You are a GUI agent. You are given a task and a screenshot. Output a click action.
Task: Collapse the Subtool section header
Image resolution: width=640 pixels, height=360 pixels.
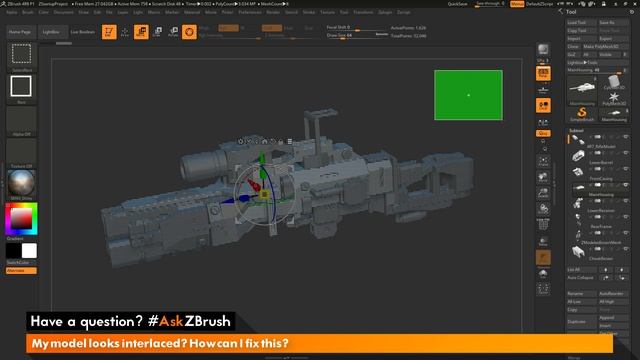[x=576, y=131]
